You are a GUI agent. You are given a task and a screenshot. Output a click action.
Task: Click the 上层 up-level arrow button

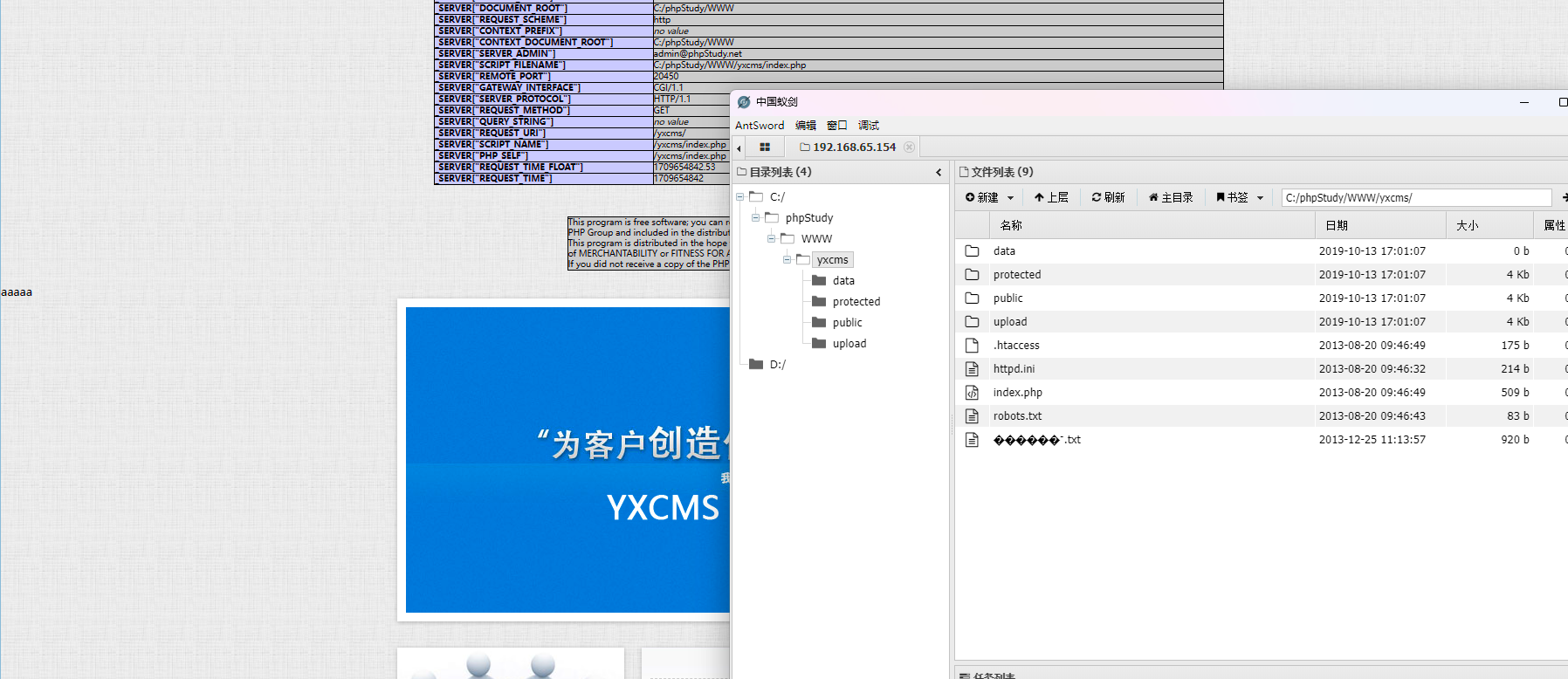[1051, 197]
